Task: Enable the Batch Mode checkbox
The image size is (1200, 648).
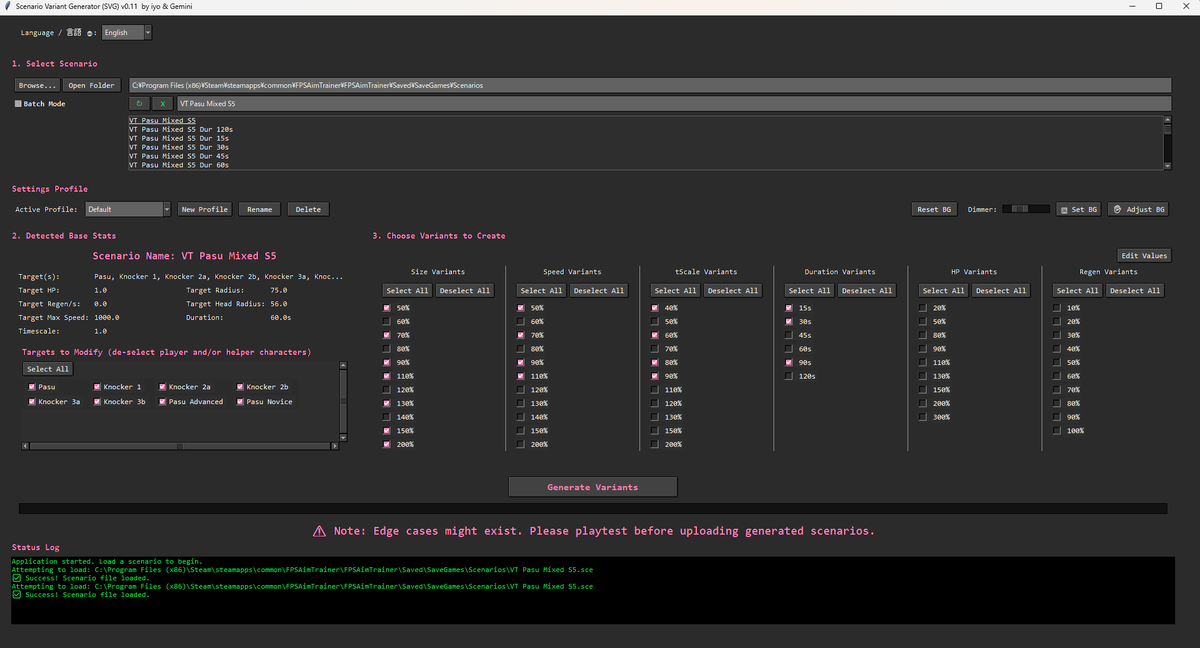Action: point(18,103)
